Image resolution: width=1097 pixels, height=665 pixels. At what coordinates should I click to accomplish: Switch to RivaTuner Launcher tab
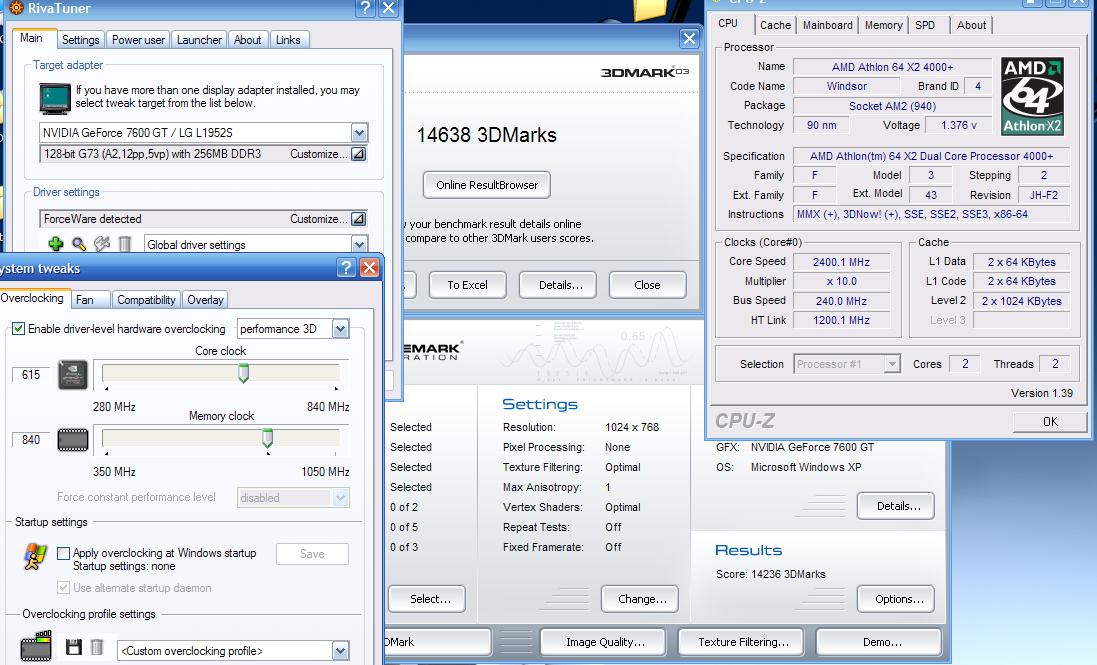(199, 40)
